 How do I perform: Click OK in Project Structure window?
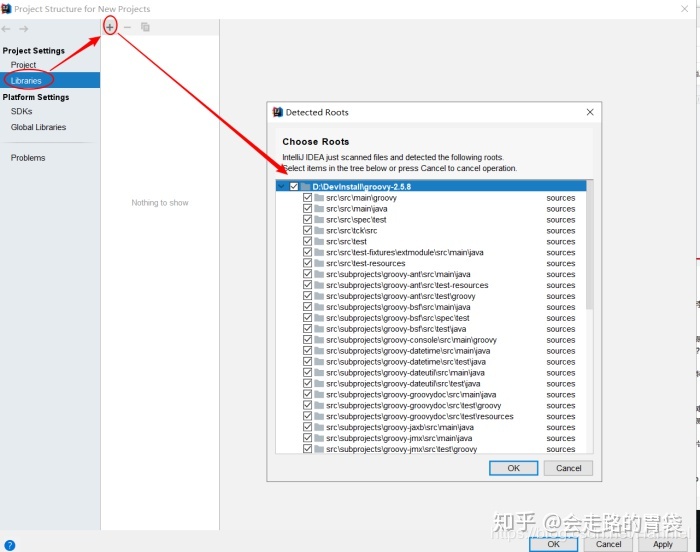point(554,544)
